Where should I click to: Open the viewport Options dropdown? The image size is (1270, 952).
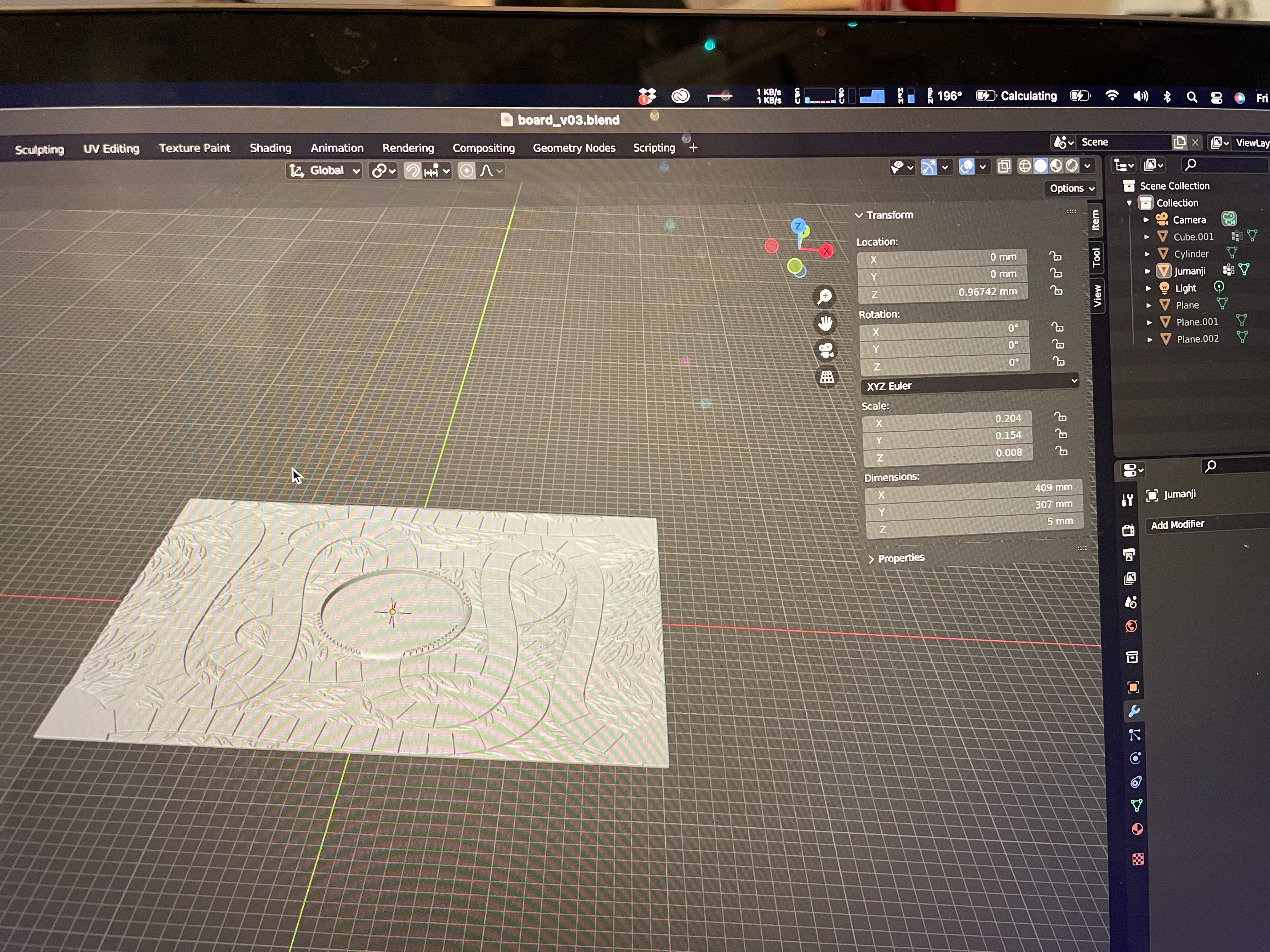(x=1071, y=188)
